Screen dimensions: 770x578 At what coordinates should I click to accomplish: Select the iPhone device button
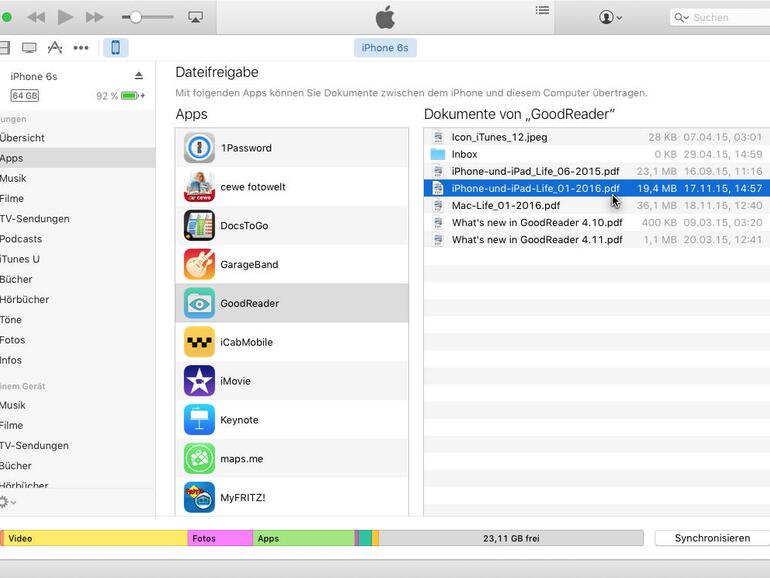[x=115, y=48]
